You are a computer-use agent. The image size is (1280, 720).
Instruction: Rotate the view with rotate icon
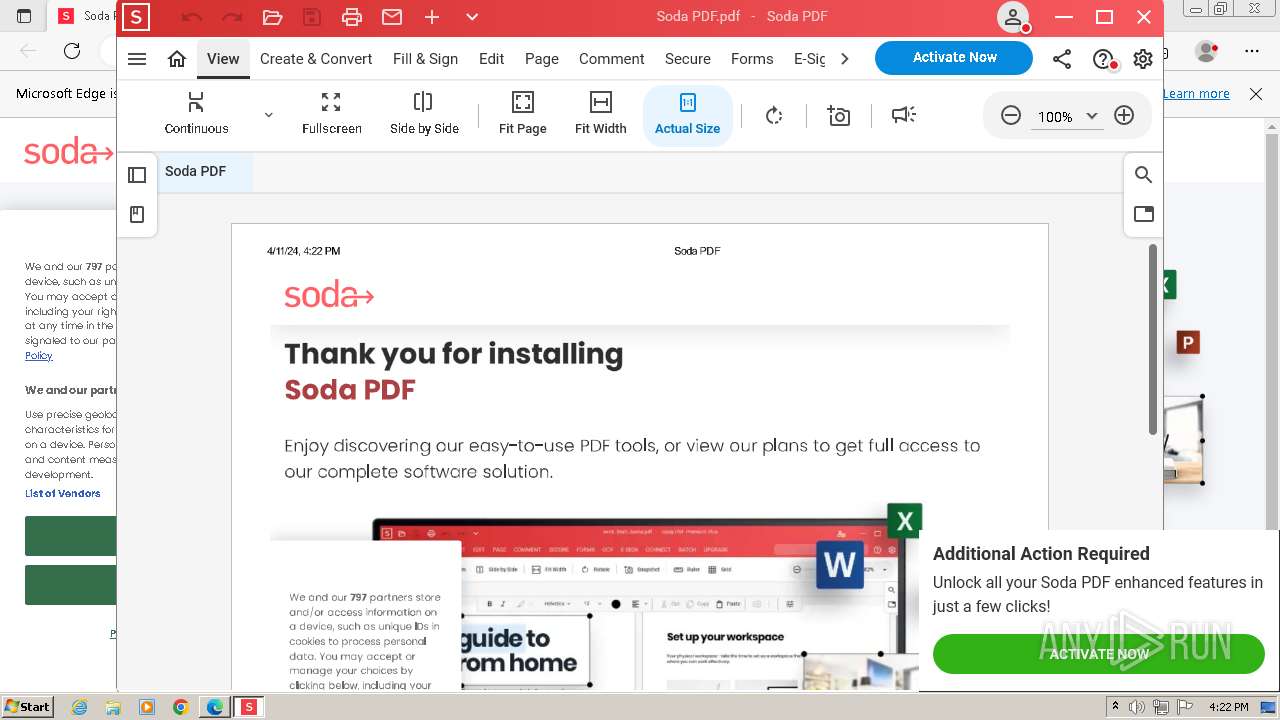point(774,116)
